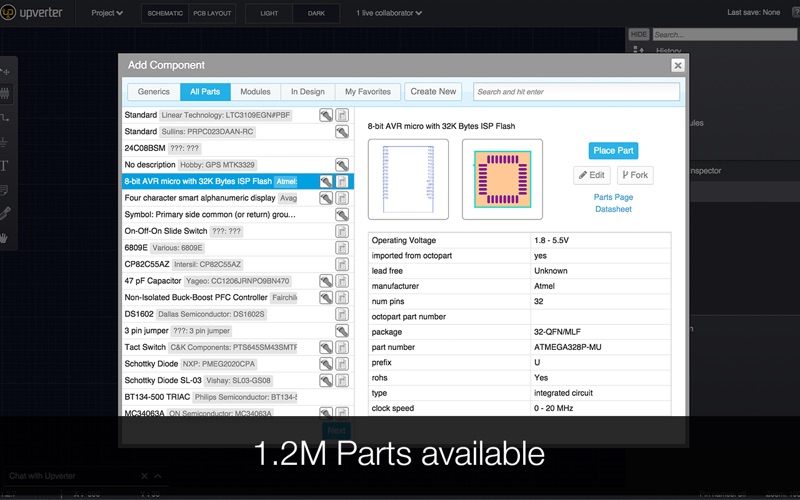Fork the selected part

pos(635,175)
